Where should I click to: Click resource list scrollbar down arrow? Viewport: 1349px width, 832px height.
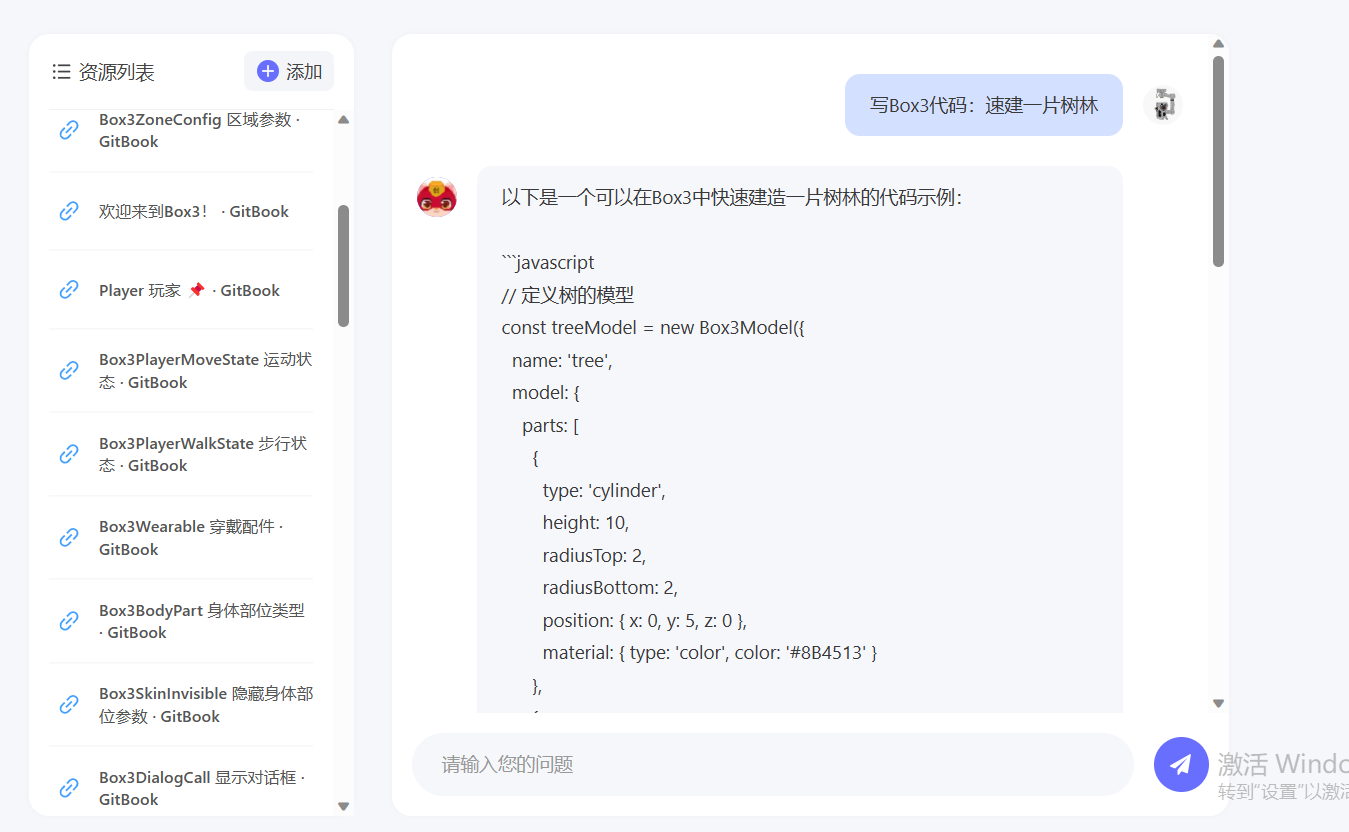coord(344,806)
